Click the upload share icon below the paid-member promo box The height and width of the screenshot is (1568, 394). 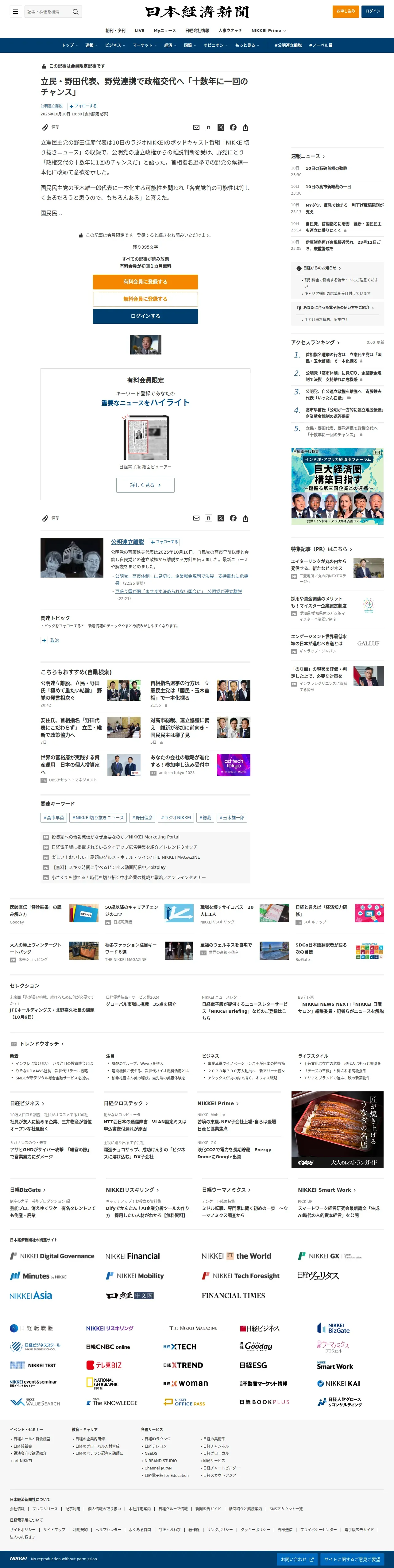[x=245, y=518]
